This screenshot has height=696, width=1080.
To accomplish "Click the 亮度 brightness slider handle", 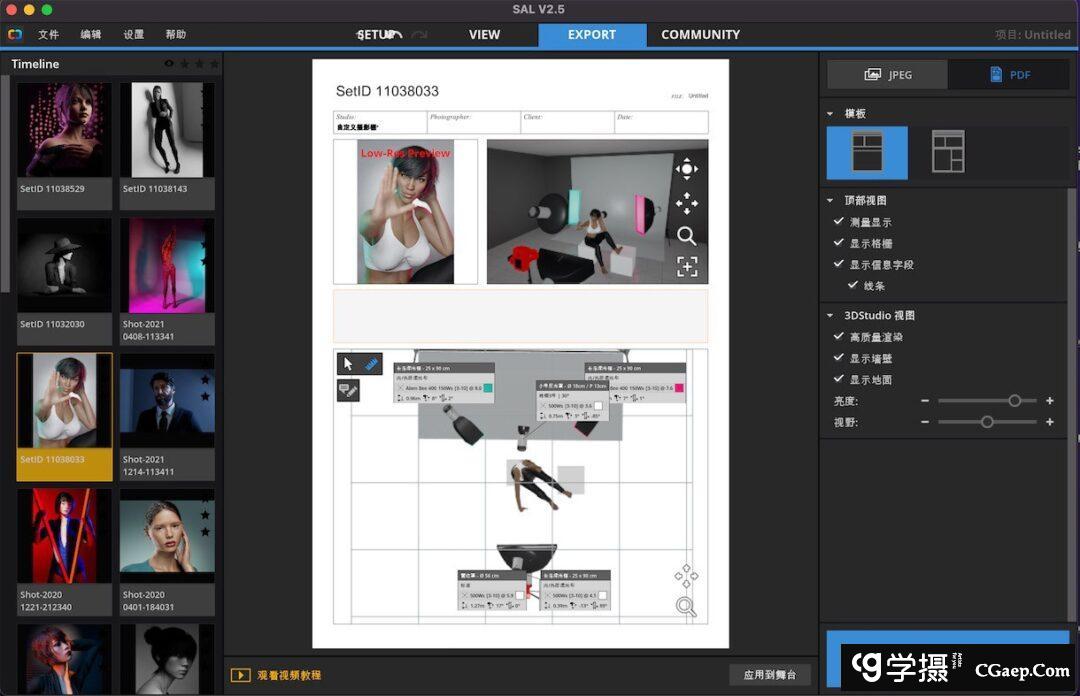I will tap(1015, 401).
